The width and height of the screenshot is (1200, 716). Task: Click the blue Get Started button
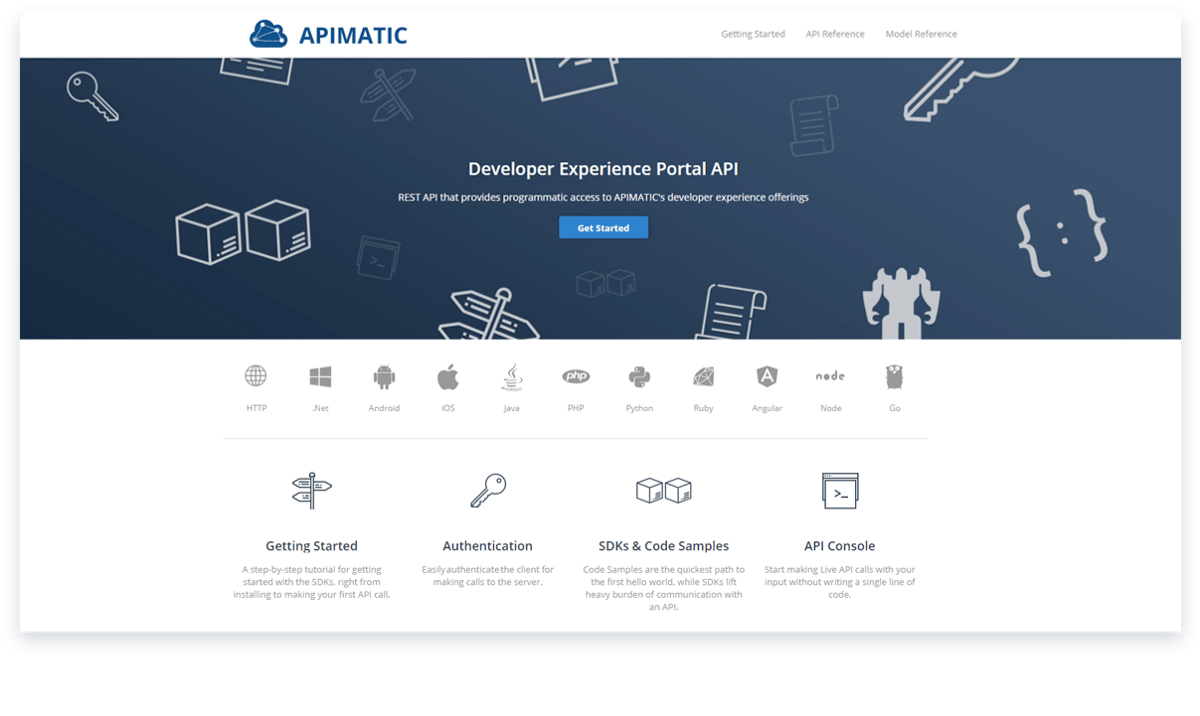tap(603, 228)
